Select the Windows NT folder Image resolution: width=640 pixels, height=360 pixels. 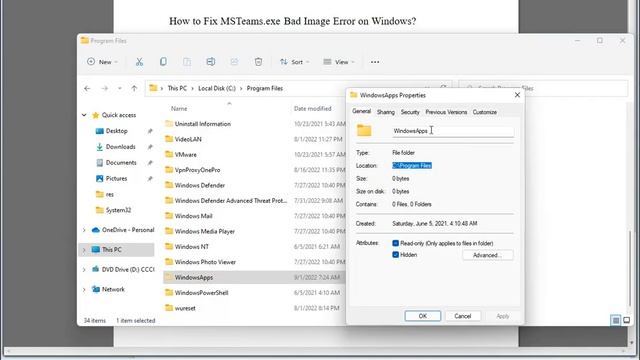coord(255,247)
